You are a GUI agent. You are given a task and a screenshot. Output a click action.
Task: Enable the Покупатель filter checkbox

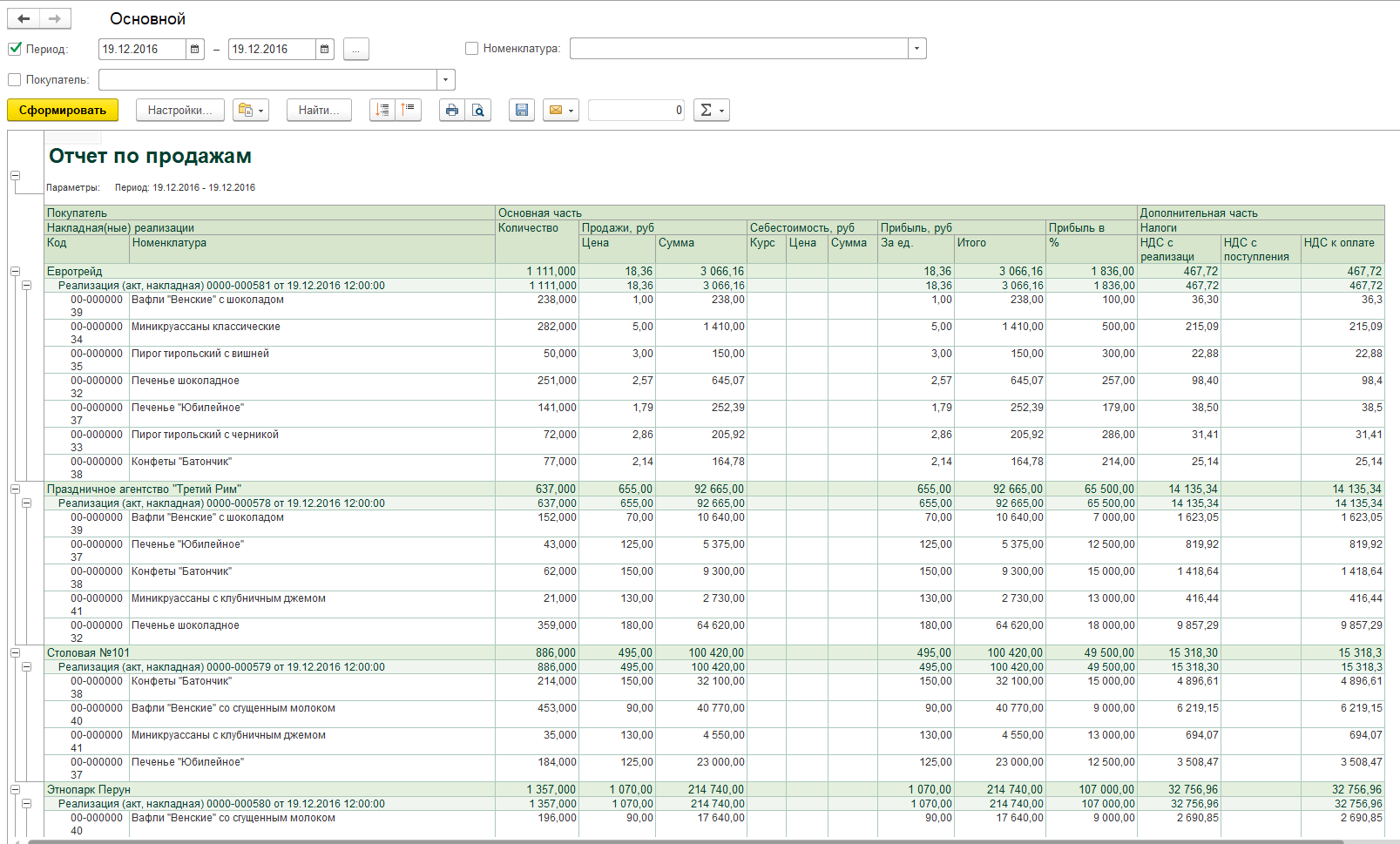point(15,80)
